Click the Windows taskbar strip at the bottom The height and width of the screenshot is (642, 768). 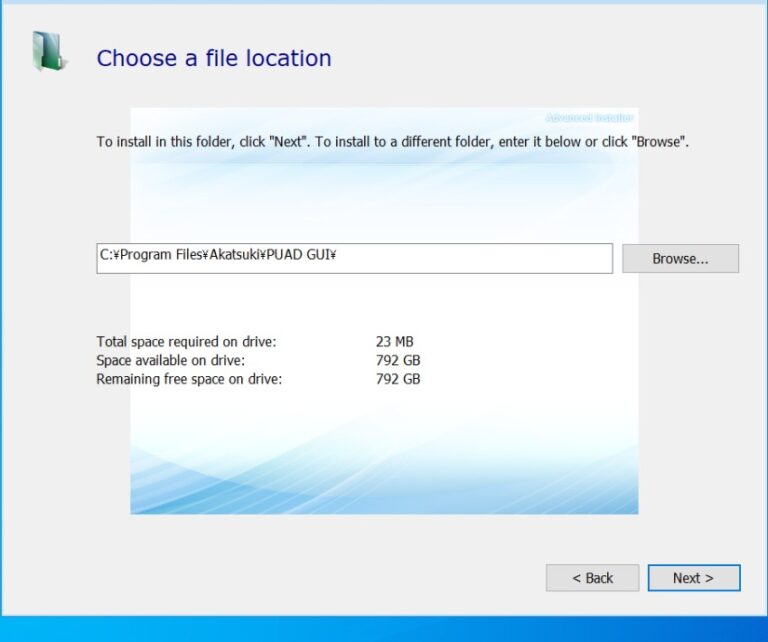pos(384,629)
